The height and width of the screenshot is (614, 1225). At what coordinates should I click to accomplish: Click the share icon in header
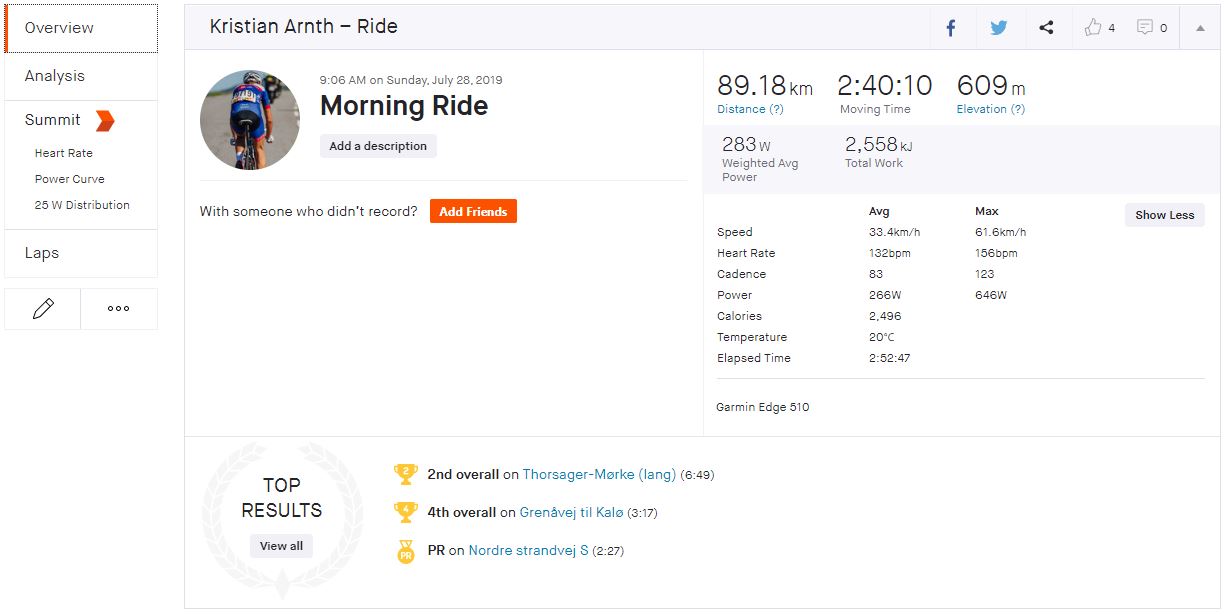[x=1046, y=28]
